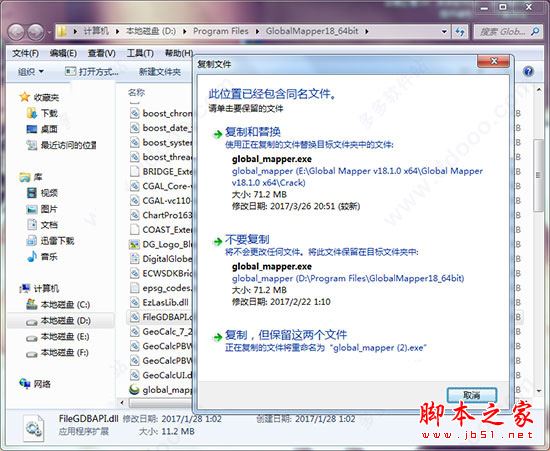Open the 文件(F) menu

(25, 53)
